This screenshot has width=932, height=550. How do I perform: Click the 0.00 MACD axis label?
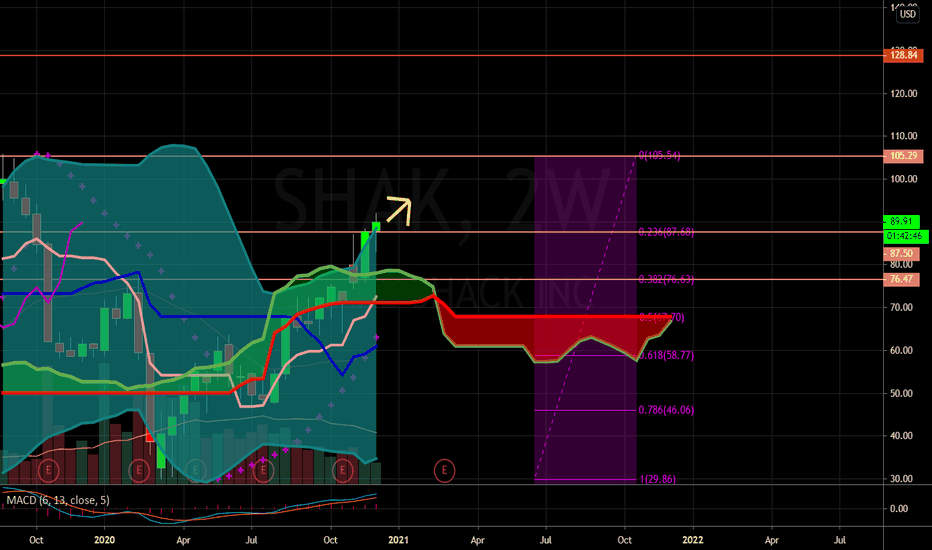(x=899, y=509)
